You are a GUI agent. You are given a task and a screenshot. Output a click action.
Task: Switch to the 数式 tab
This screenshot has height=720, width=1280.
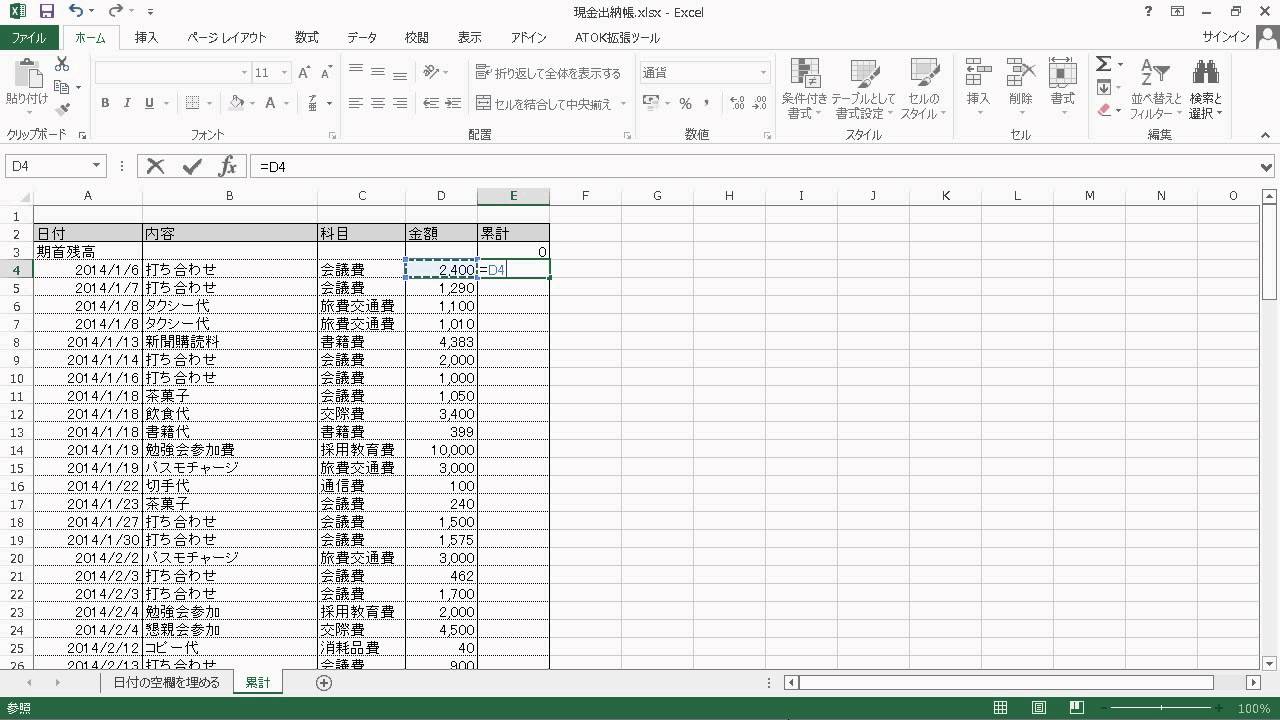click(x=306, y=38)
